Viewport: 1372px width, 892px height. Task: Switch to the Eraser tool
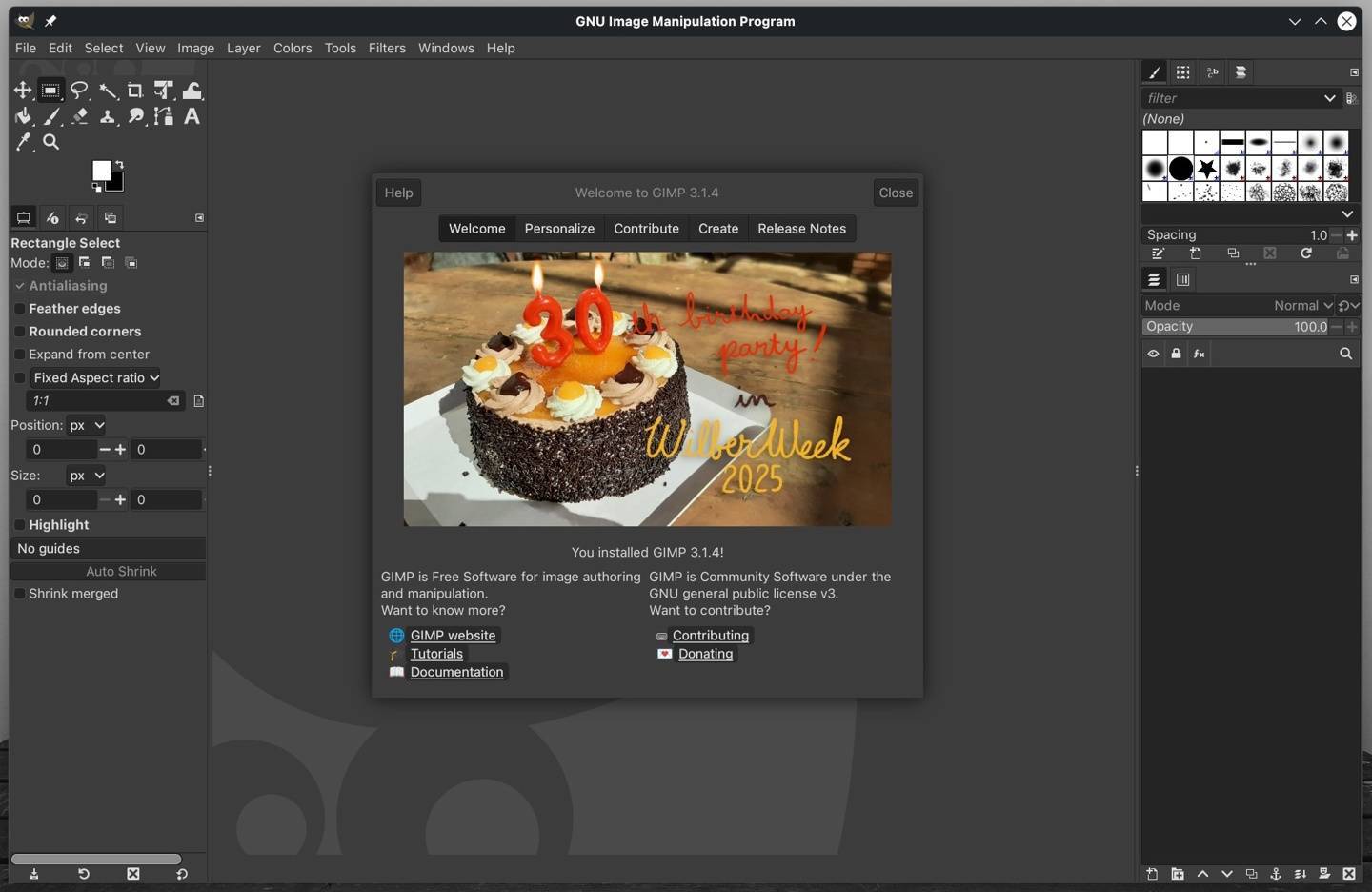[79, 116]
